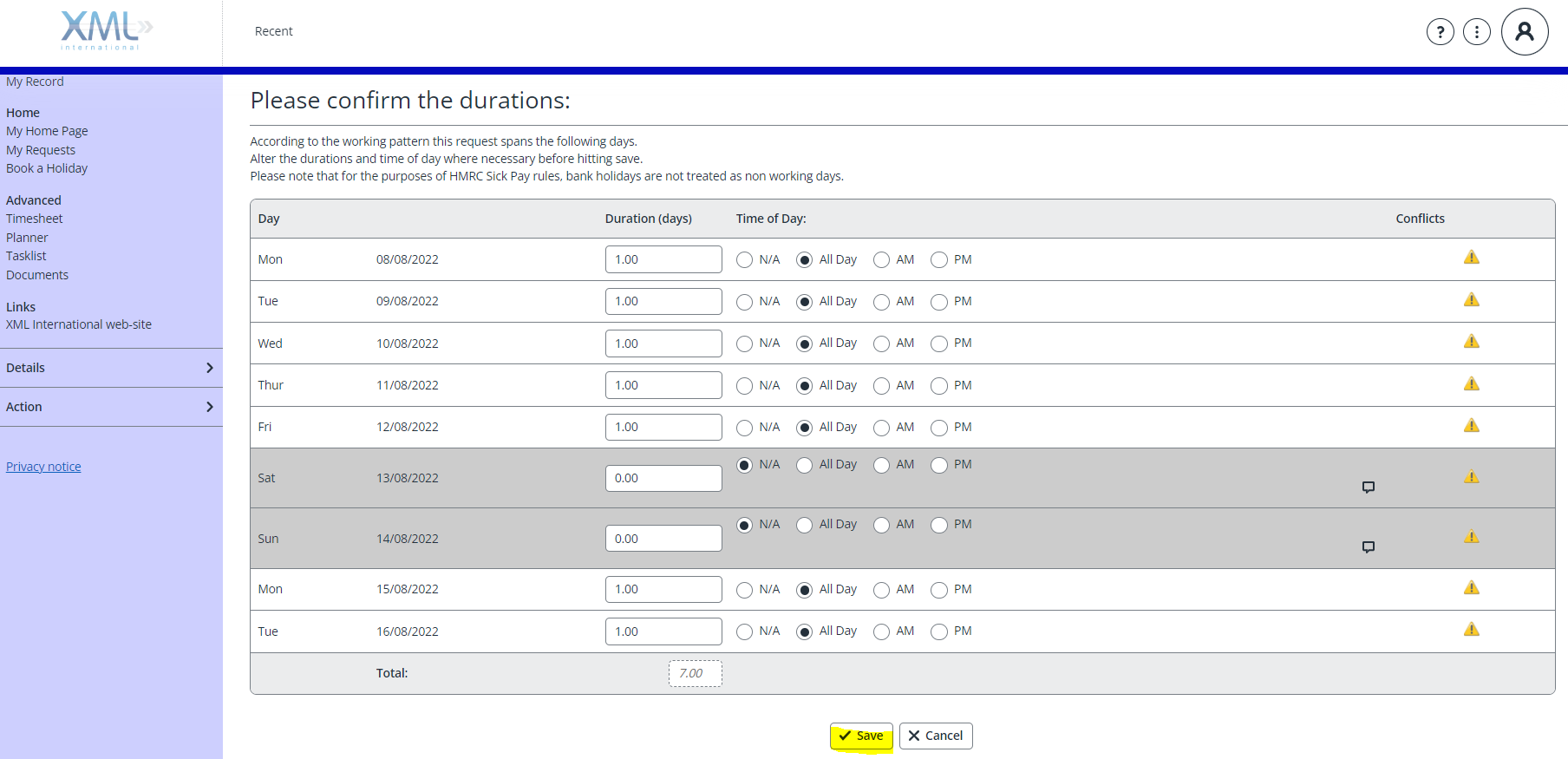Click the Conflicts column header

click(x=1420, y=219)
